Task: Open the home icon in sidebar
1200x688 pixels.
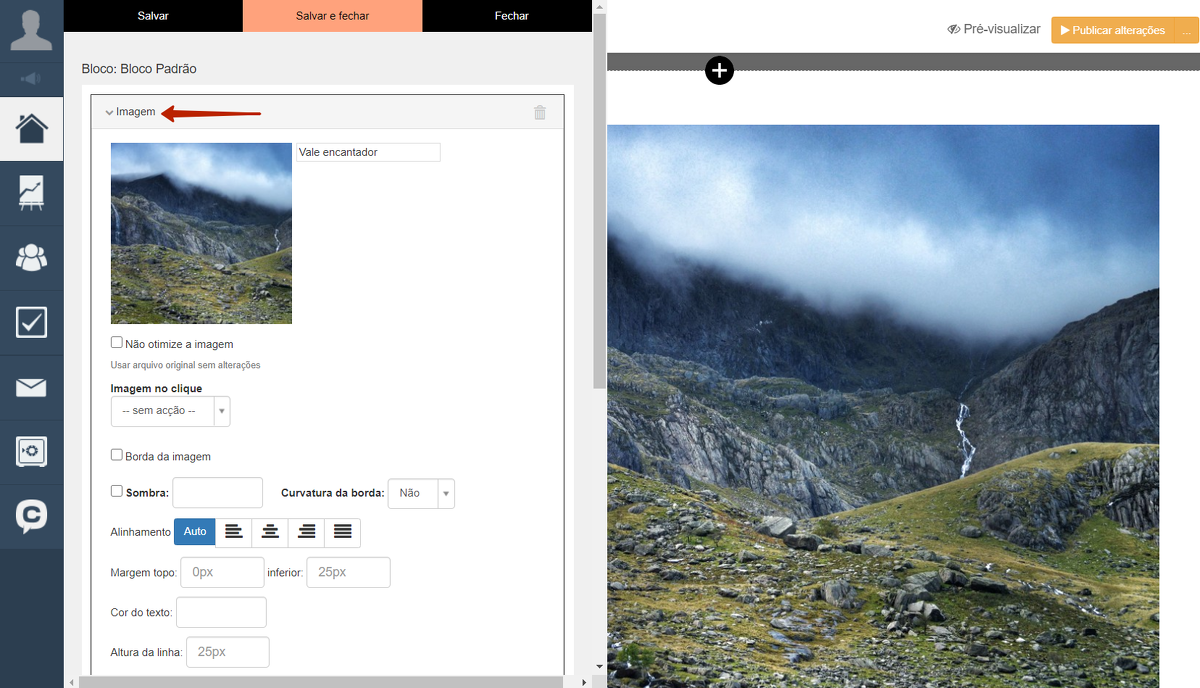Action: point(31,129)
